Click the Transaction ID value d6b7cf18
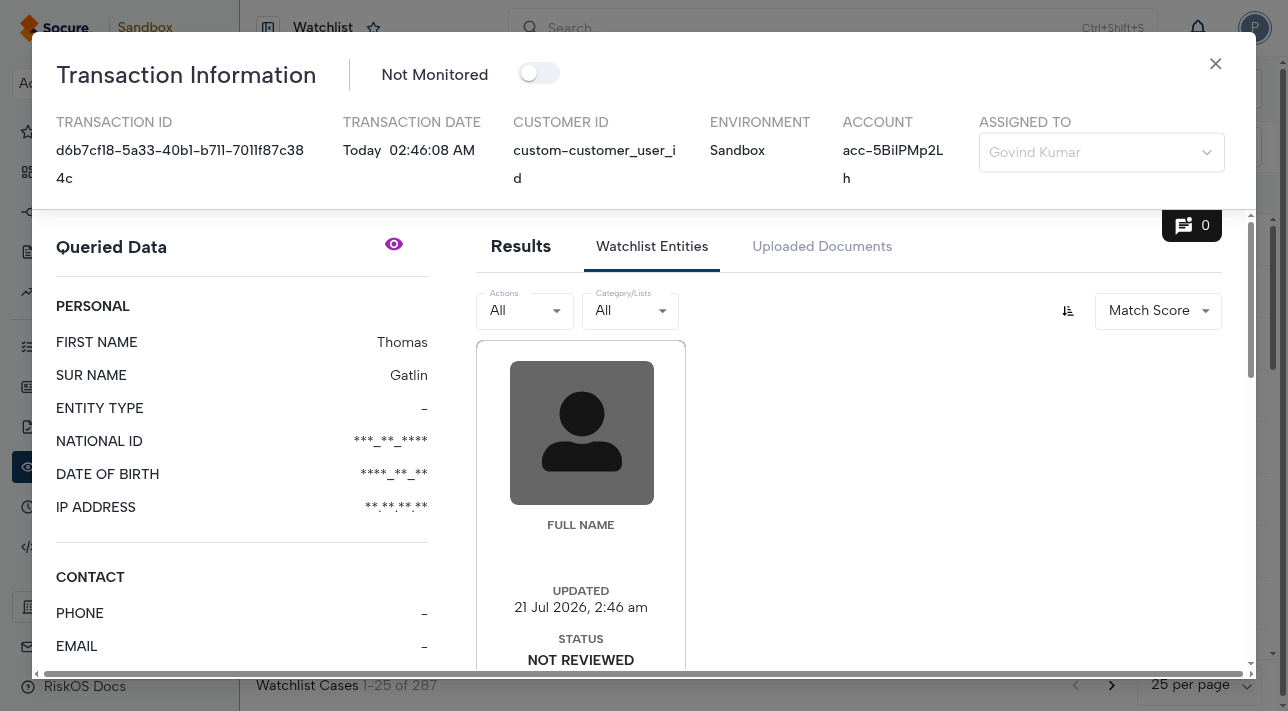 [x=180, y=164]
